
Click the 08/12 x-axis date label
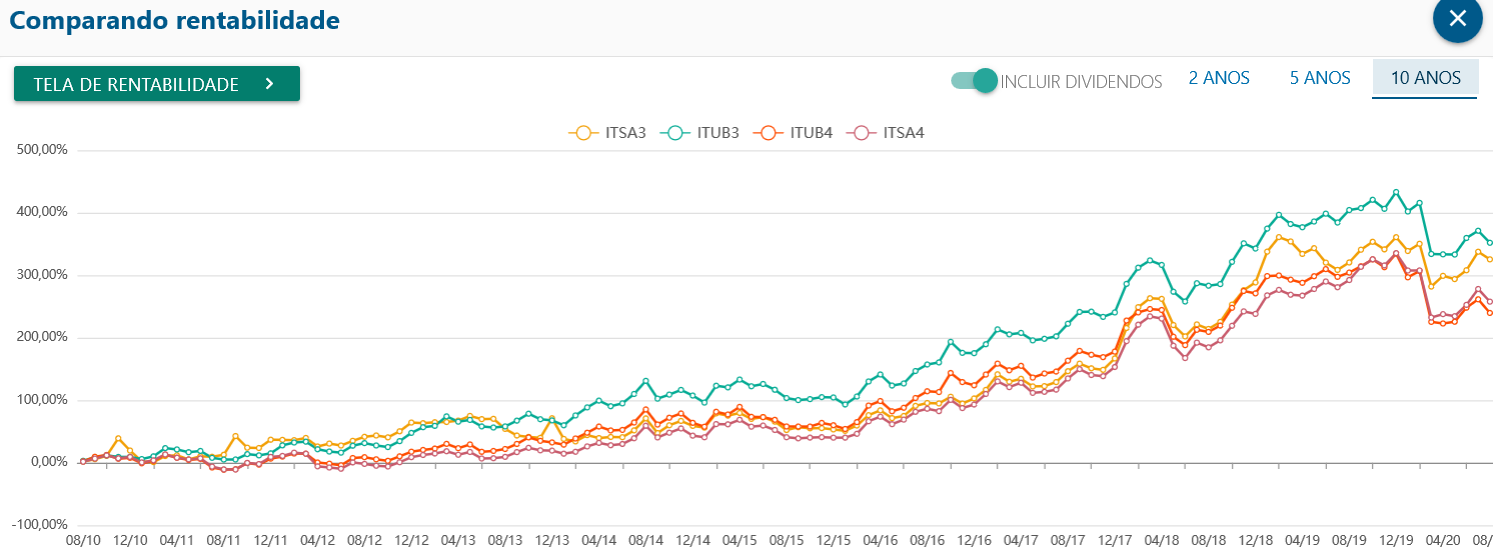(x=365, y=540)
